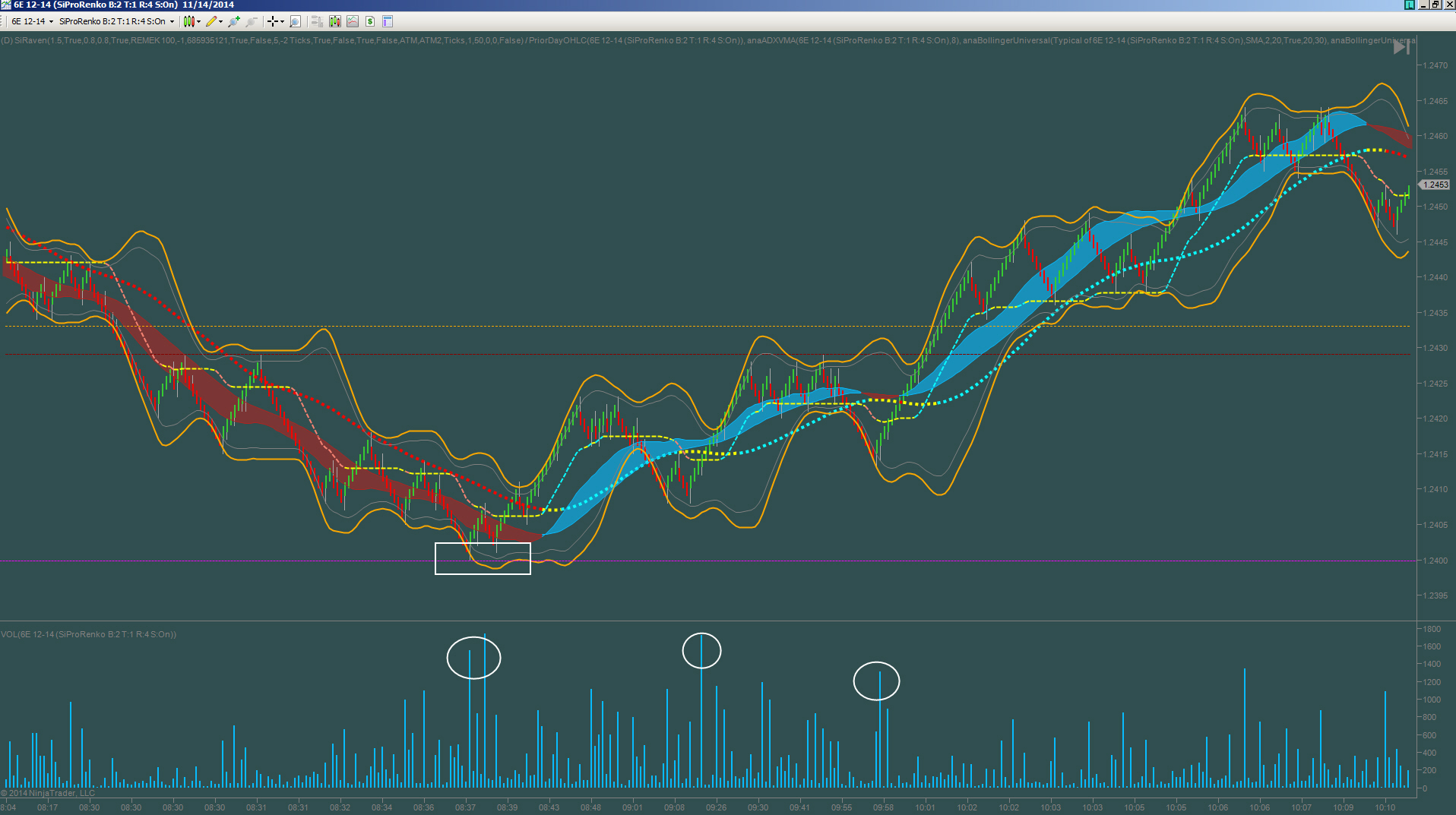Click the 09:58 time axis label
Screen dimensions: 1456x815
point(883,807)
